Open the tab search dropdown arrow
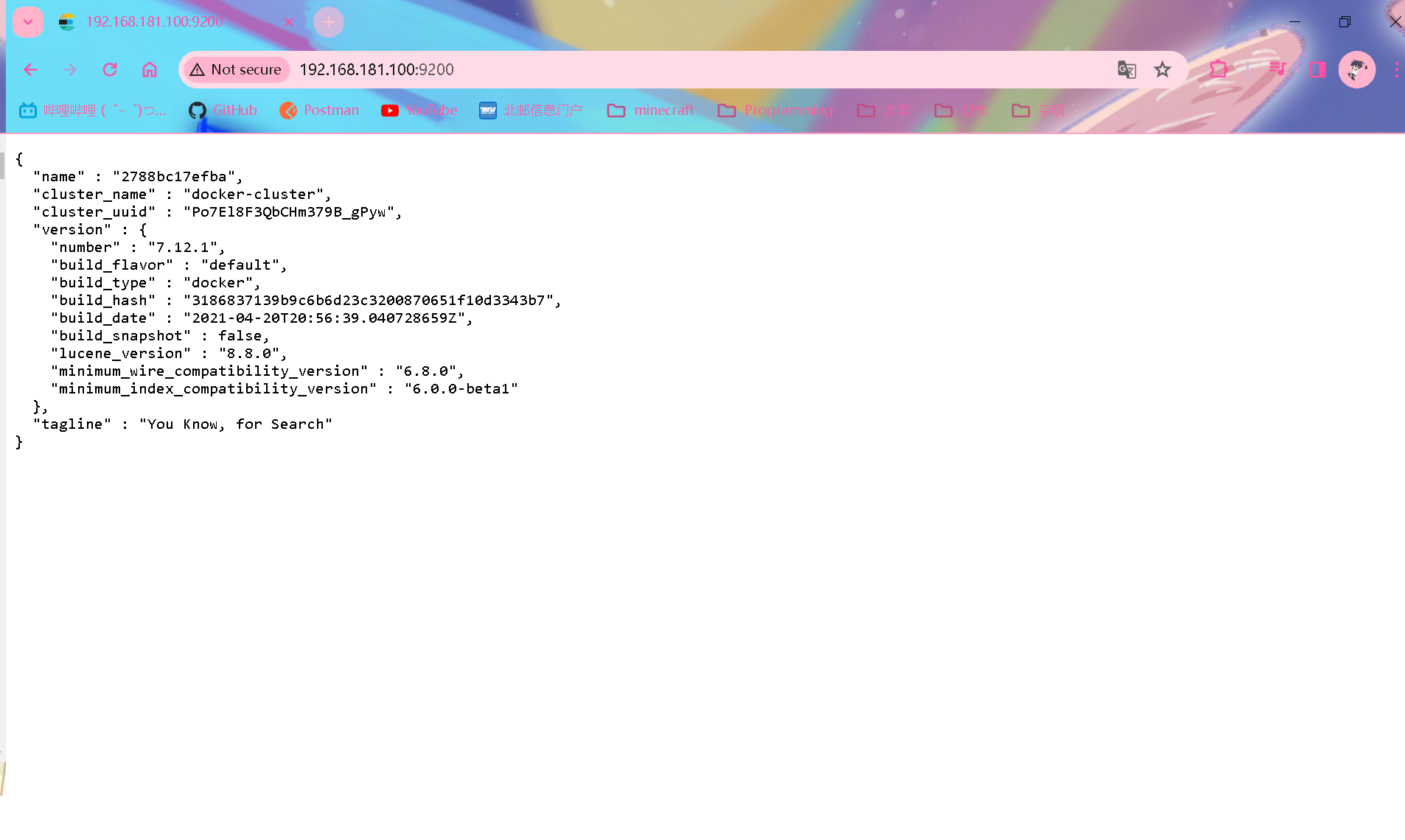The image size is (1405, 840). pyautogui.click(x=28, y=22)
